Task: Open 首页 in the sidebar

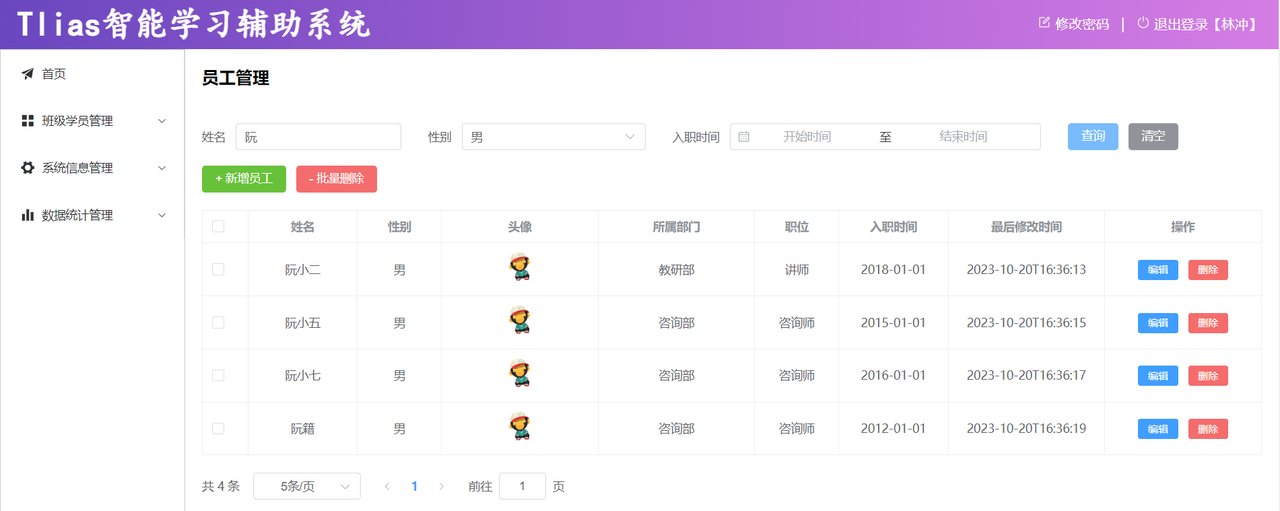Action: (54, 74)
